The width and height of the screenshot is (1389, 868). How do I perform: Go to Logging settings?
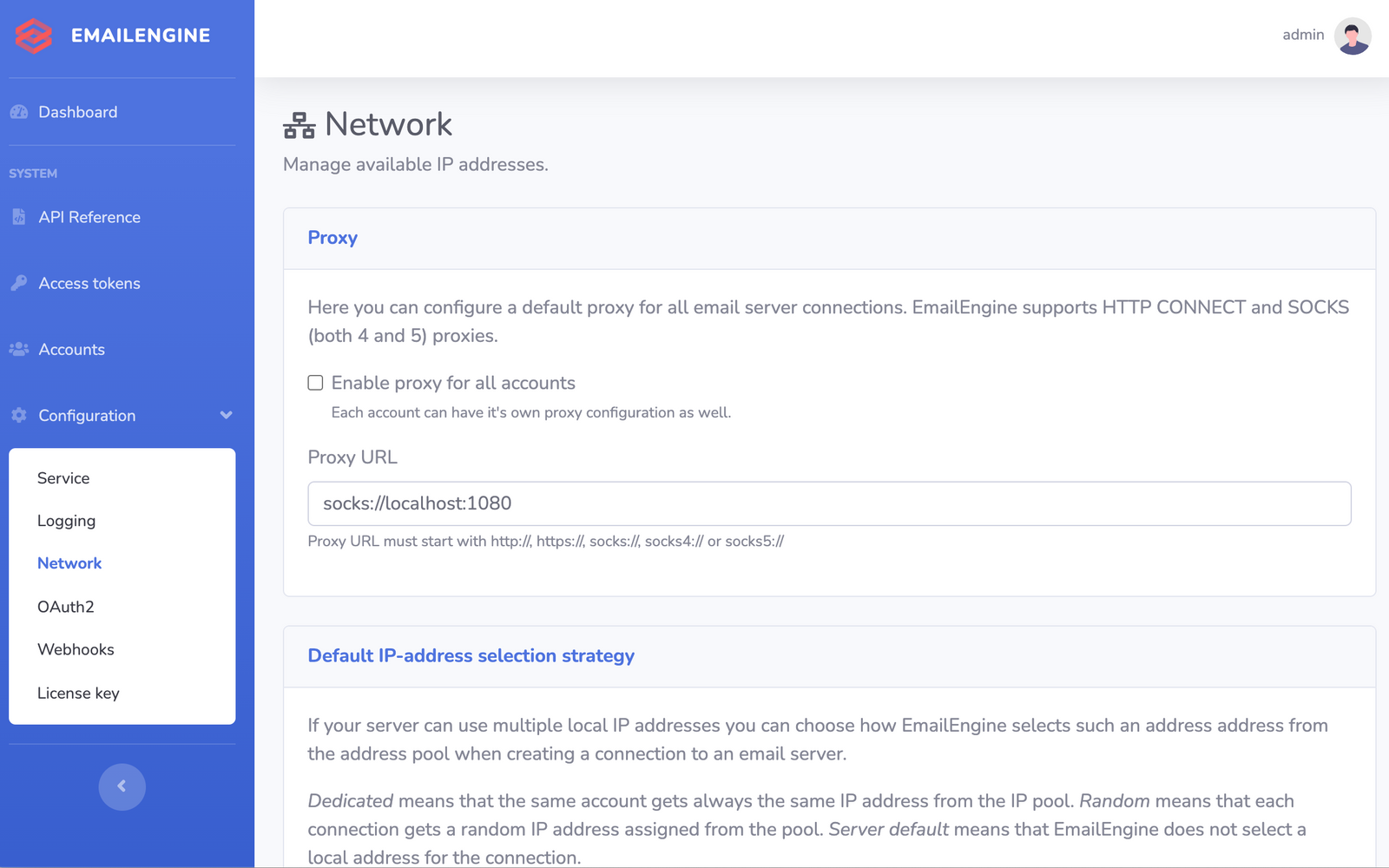(66, 521)
